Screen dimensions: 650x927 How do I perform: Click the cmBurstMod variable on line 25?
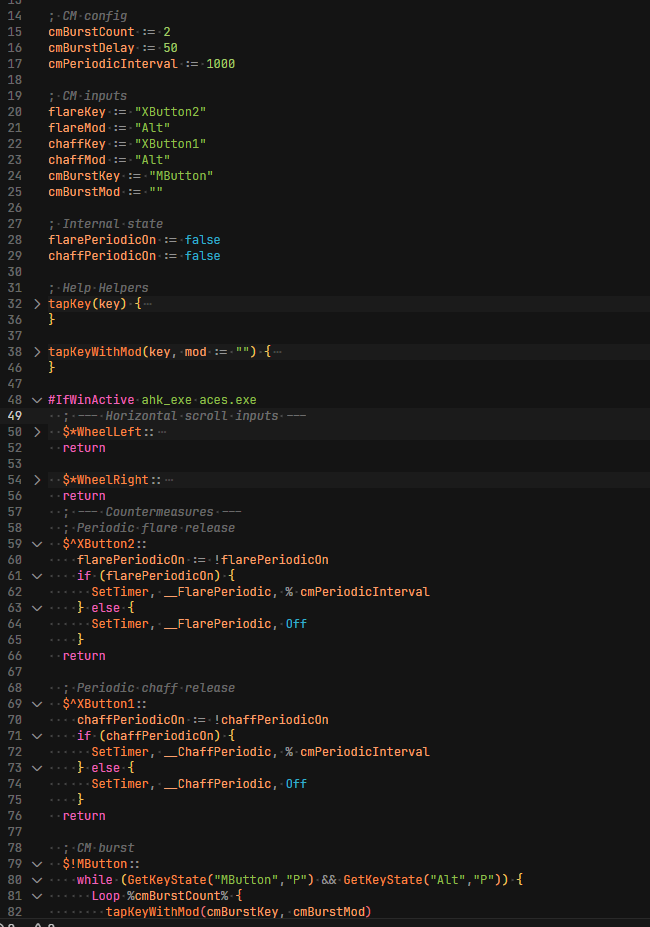click(x=84, y=192)
